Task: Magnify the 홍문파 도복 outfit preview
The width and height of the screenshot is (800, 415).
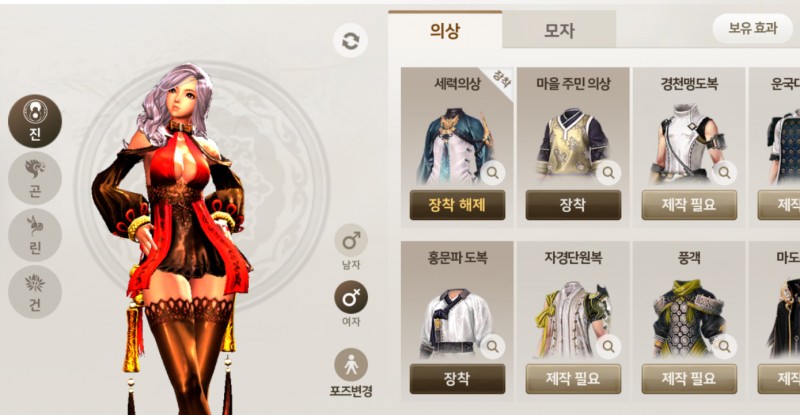Action: (x=492, y=347)
